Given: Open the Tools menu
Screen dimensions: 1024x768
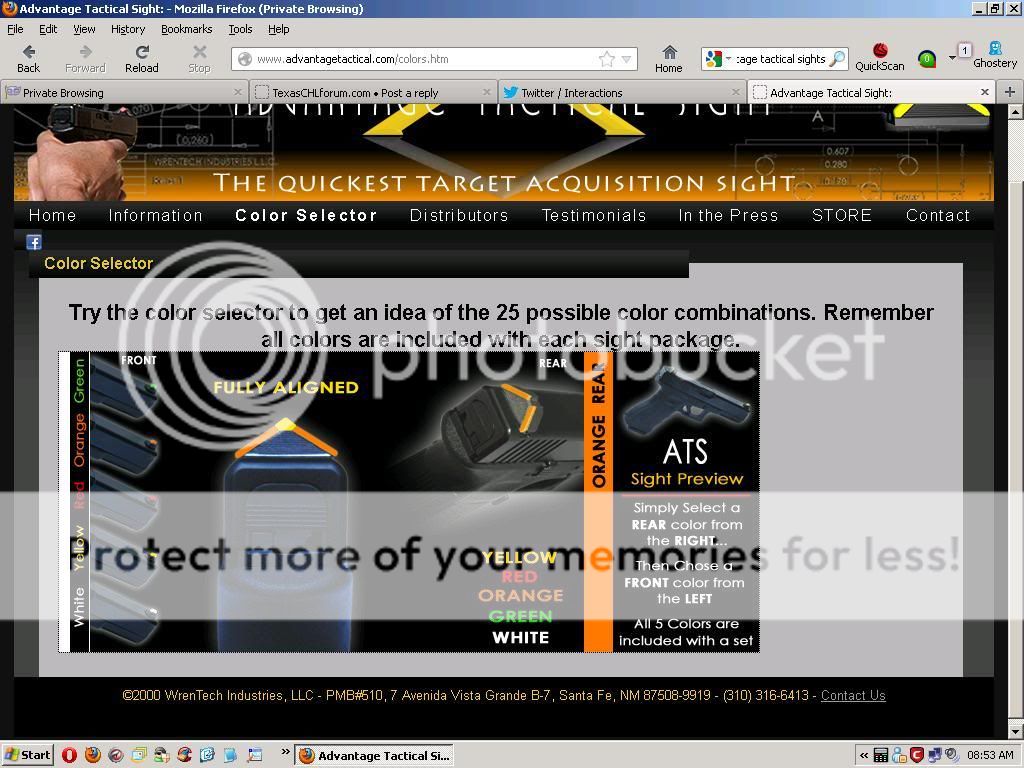Looking at the screenshot, I should coord(240,29).
